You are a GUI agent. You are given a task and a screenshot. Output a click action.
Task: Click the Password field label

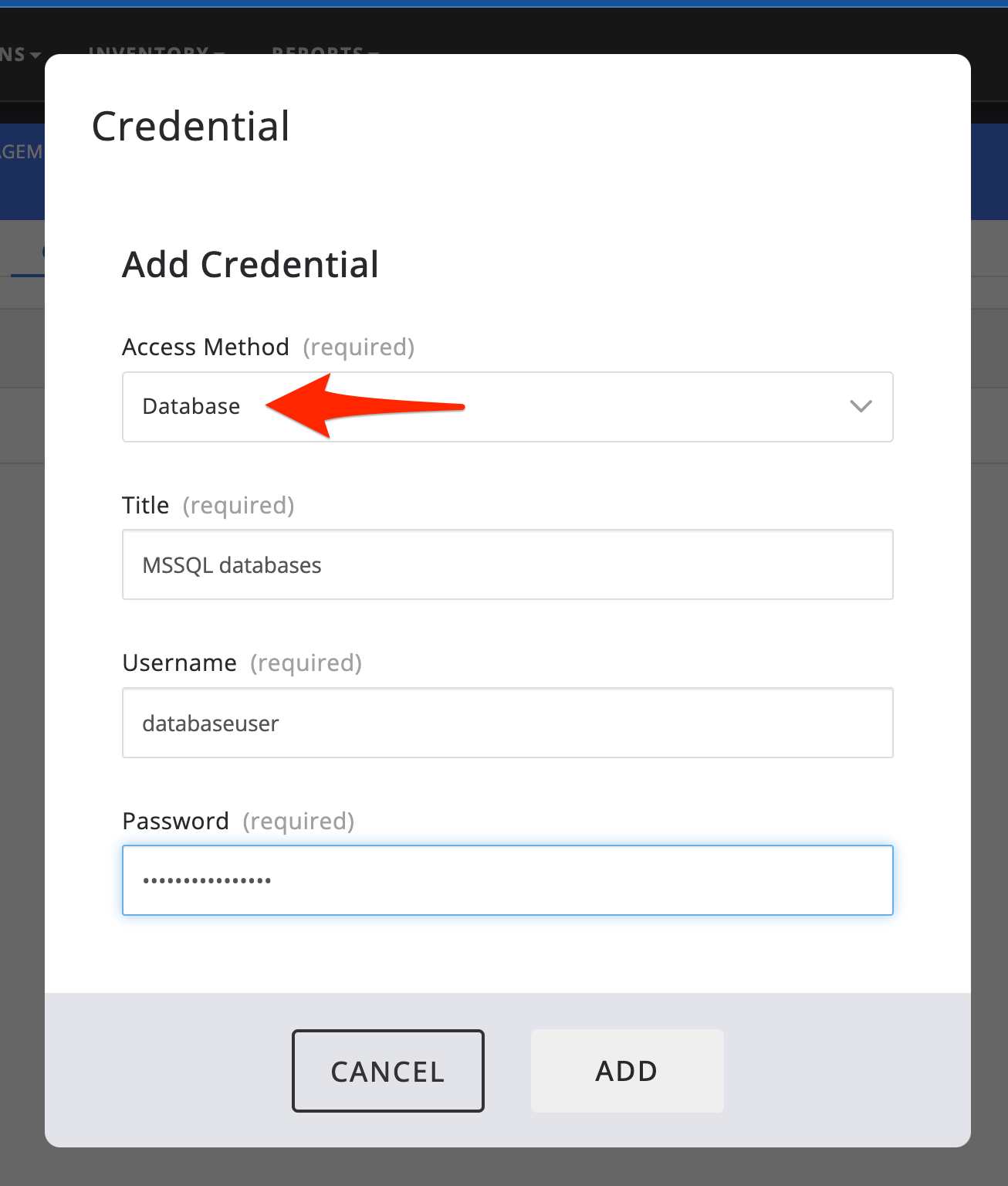click(175, 821)
